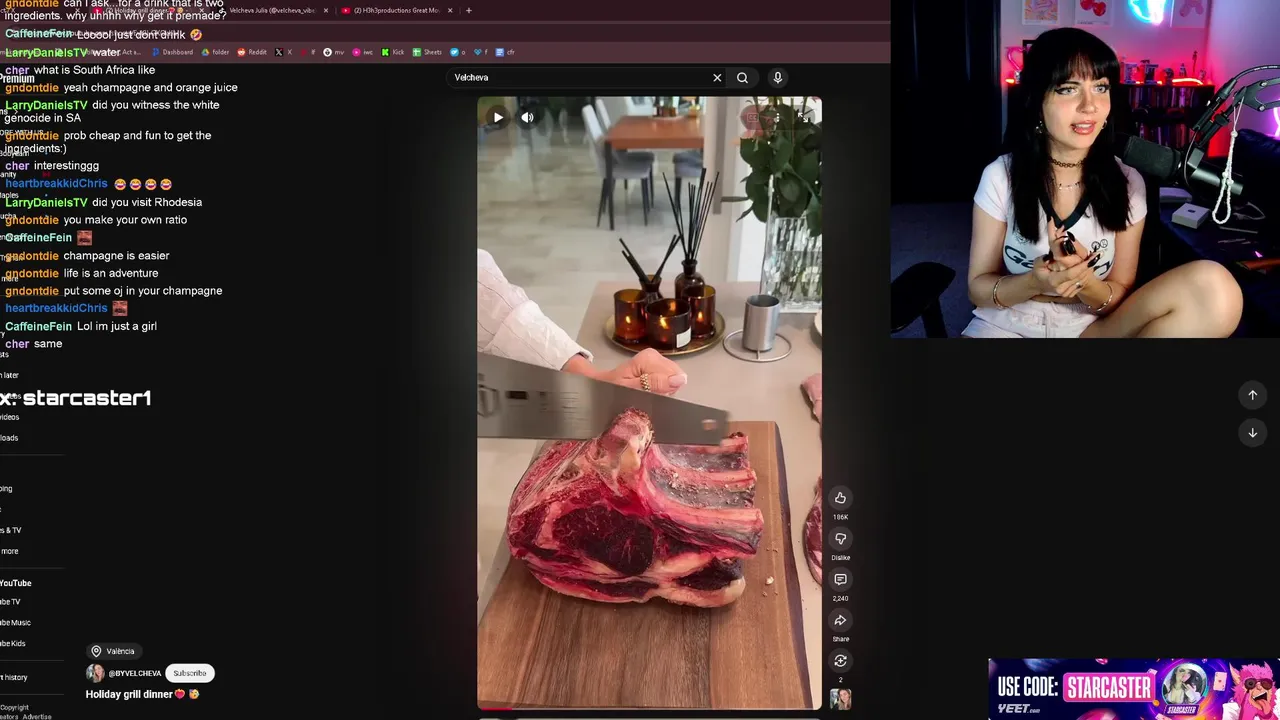Open the Sheets bookmark
Viewport: 1280px width, 720px height.
point(427,52)
